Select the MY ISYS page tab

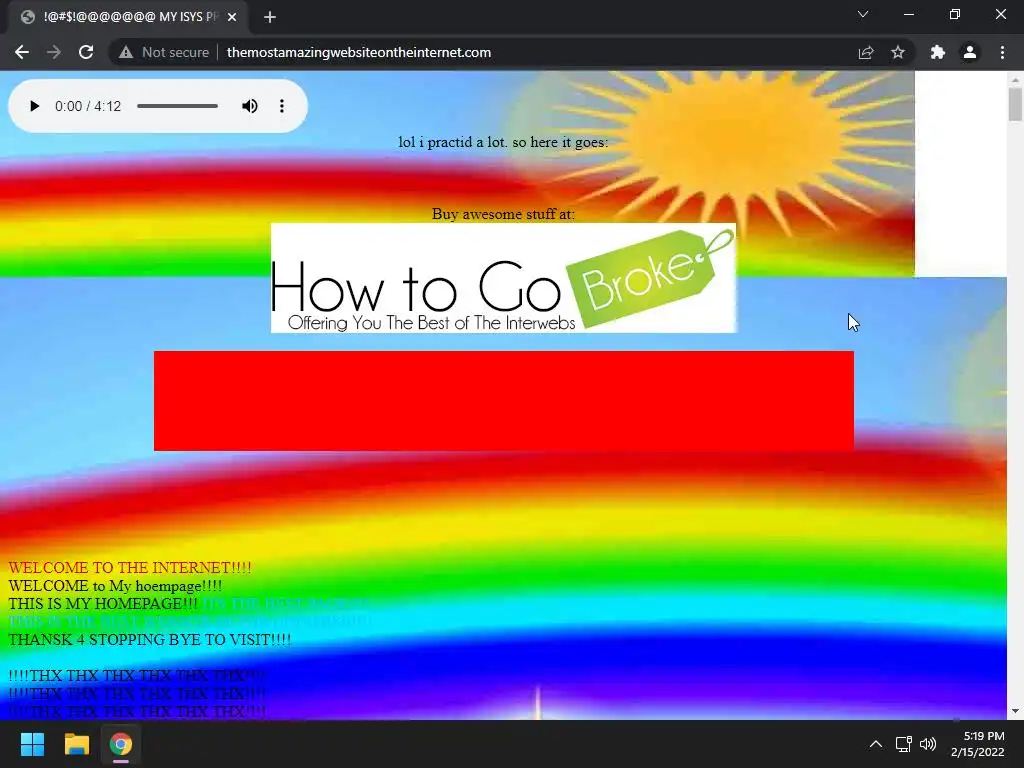coord(127,17)
